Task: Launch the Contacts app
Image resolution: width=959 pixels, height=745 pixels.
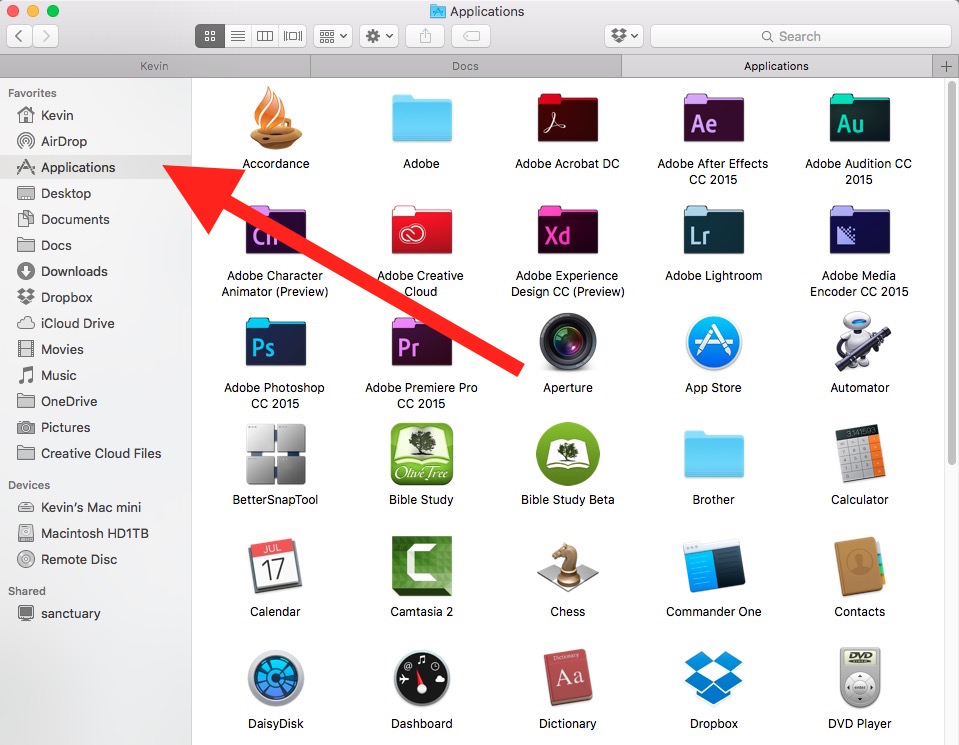Action: pos(859,566)
